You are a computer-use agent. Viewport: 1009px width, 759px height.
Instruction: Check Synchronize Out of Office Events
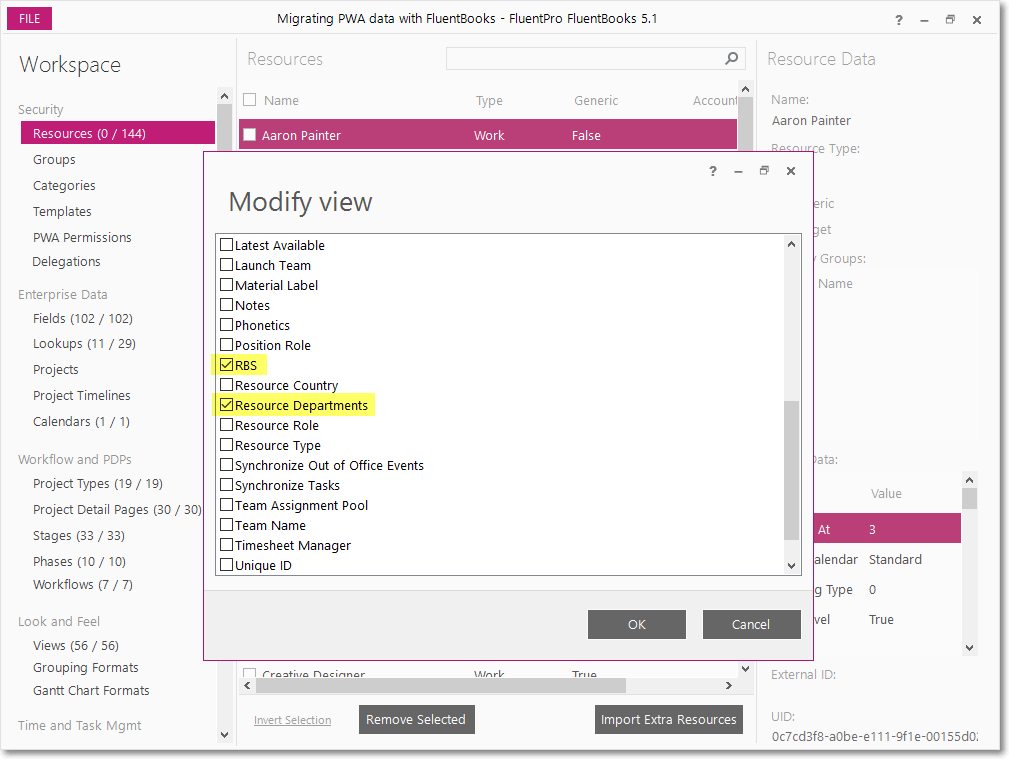227,465
